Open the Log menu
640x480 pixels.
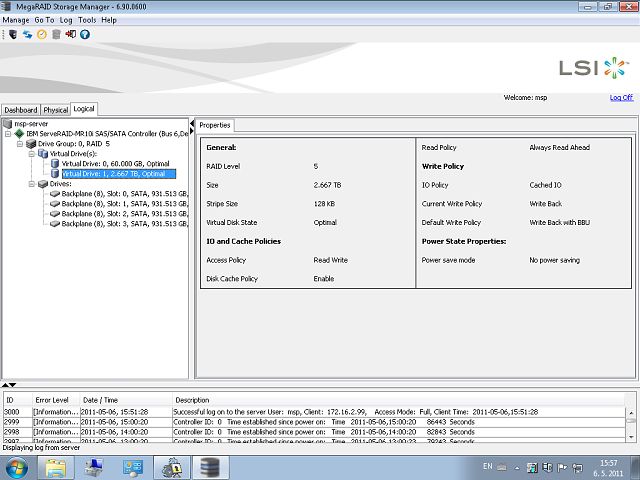pyautogui.click(x=66, y=20)
